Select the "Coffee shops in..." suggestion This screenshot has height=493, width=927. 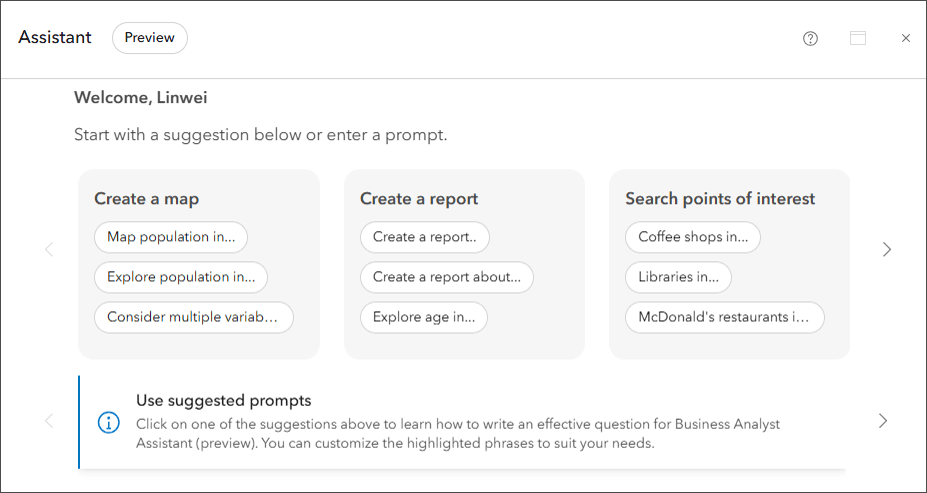pos(693,237)
